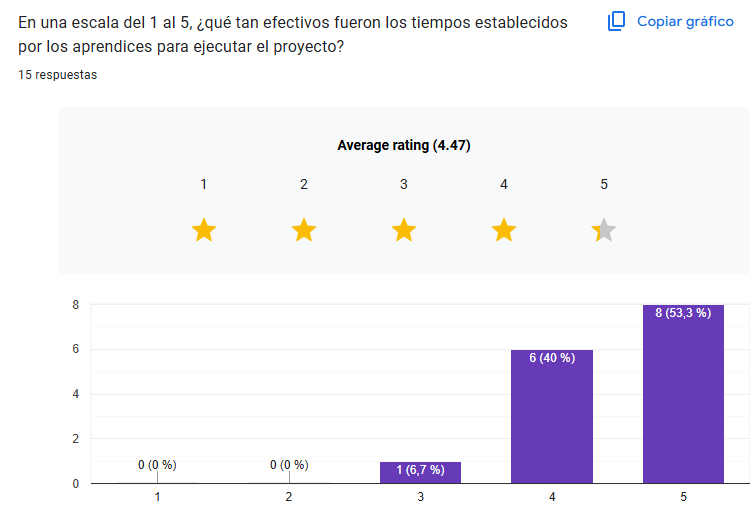Click the "Copiar gráfico" text link
Viewport: 755px width, 525px height.
pos(685,21)
